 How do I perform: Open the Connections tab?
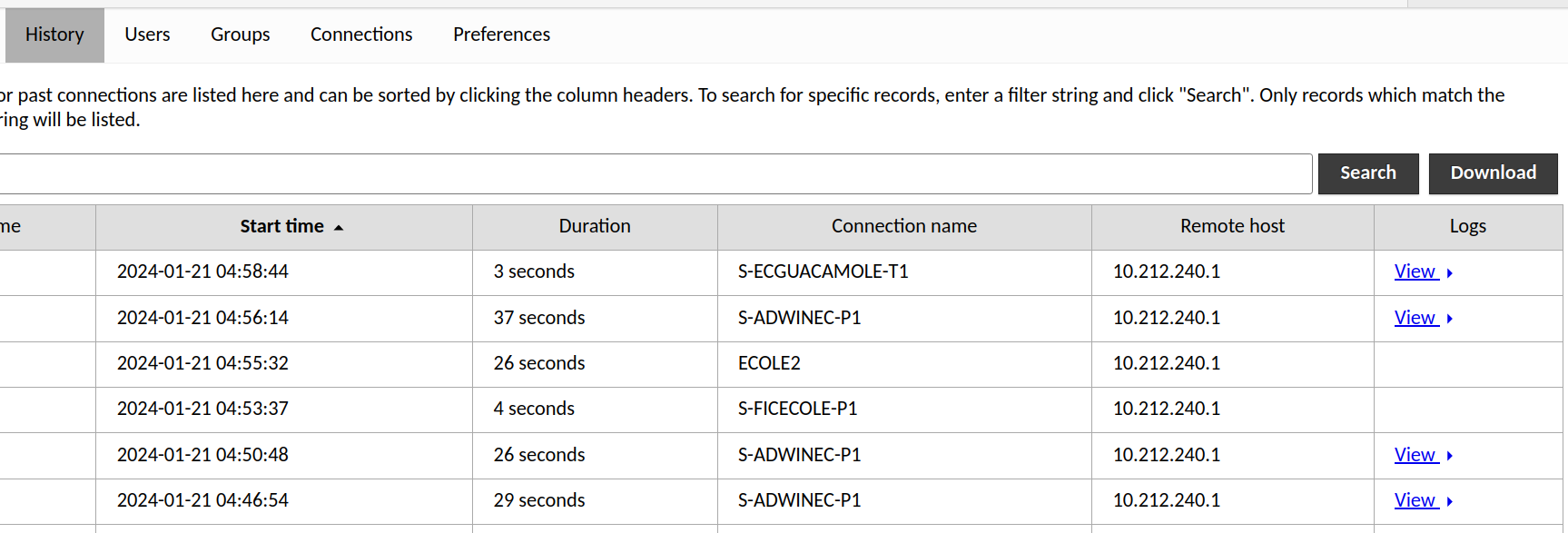tap(361, 35)
